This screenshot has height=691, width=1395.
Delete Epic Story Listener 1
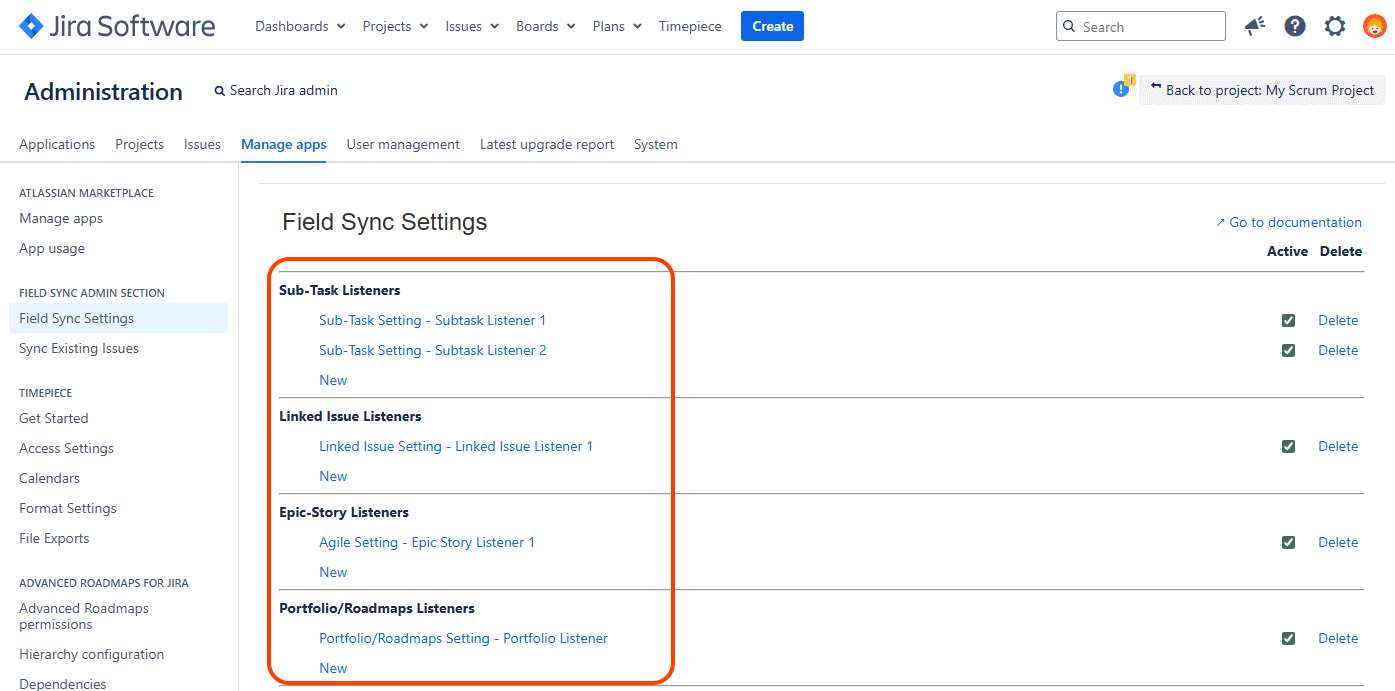[1338, 543]
